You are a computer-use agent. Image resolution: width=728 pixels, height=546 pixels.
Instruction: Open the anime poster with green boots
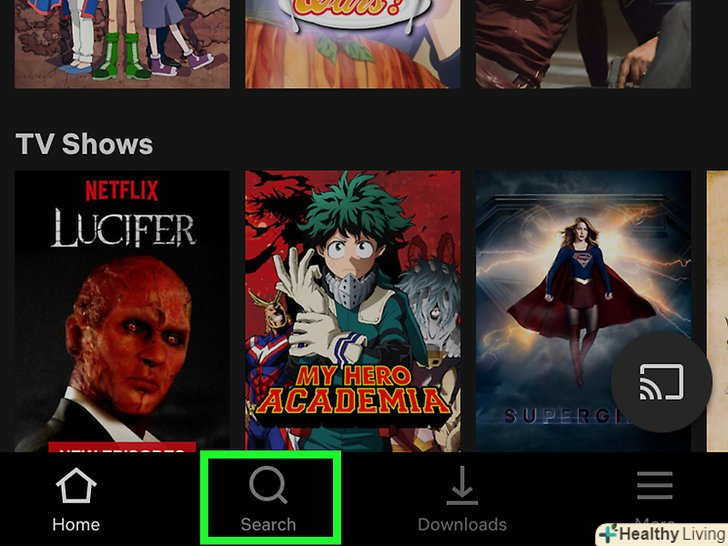[122, 44]
